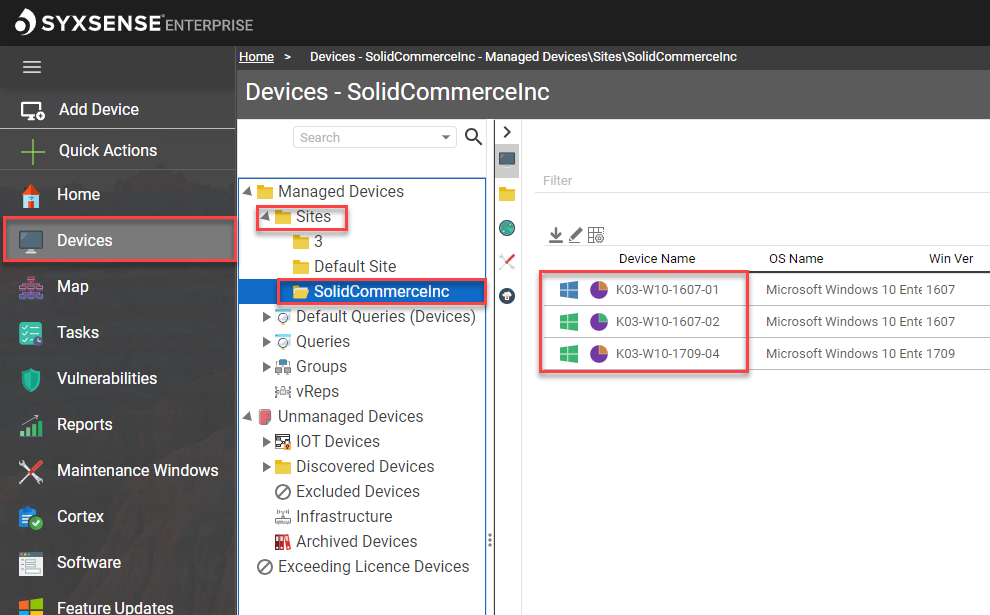990x615 pixels.
Task: Click the Add Device button
Action: pos(98,109)
